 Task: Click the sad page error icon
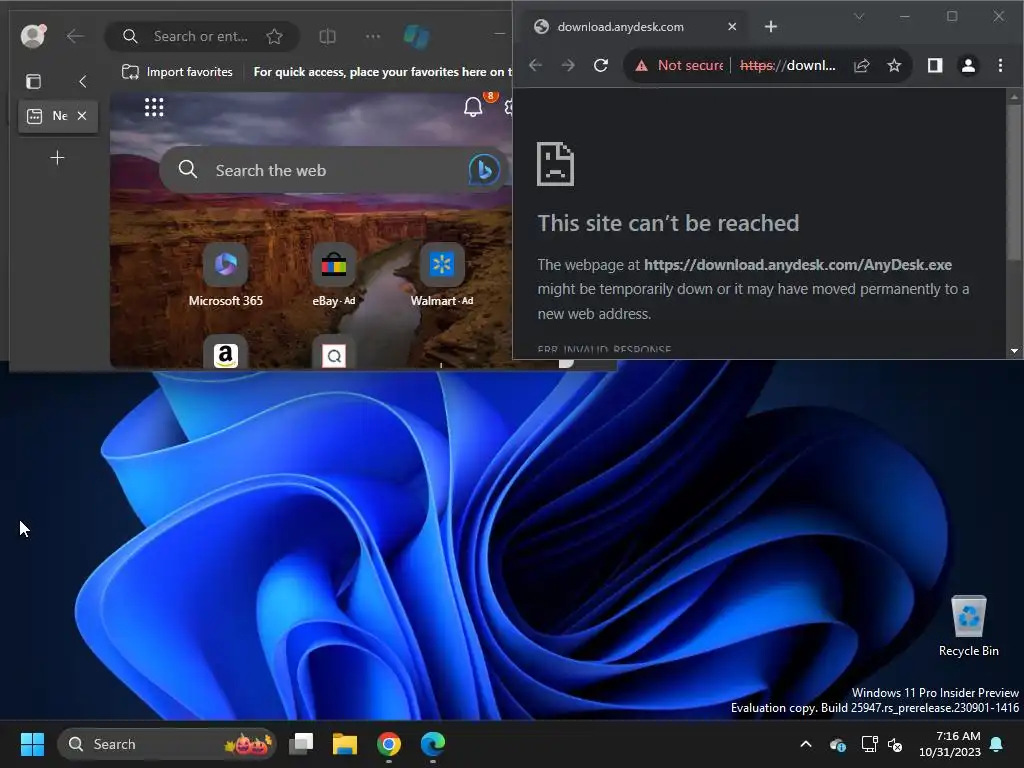555,164
